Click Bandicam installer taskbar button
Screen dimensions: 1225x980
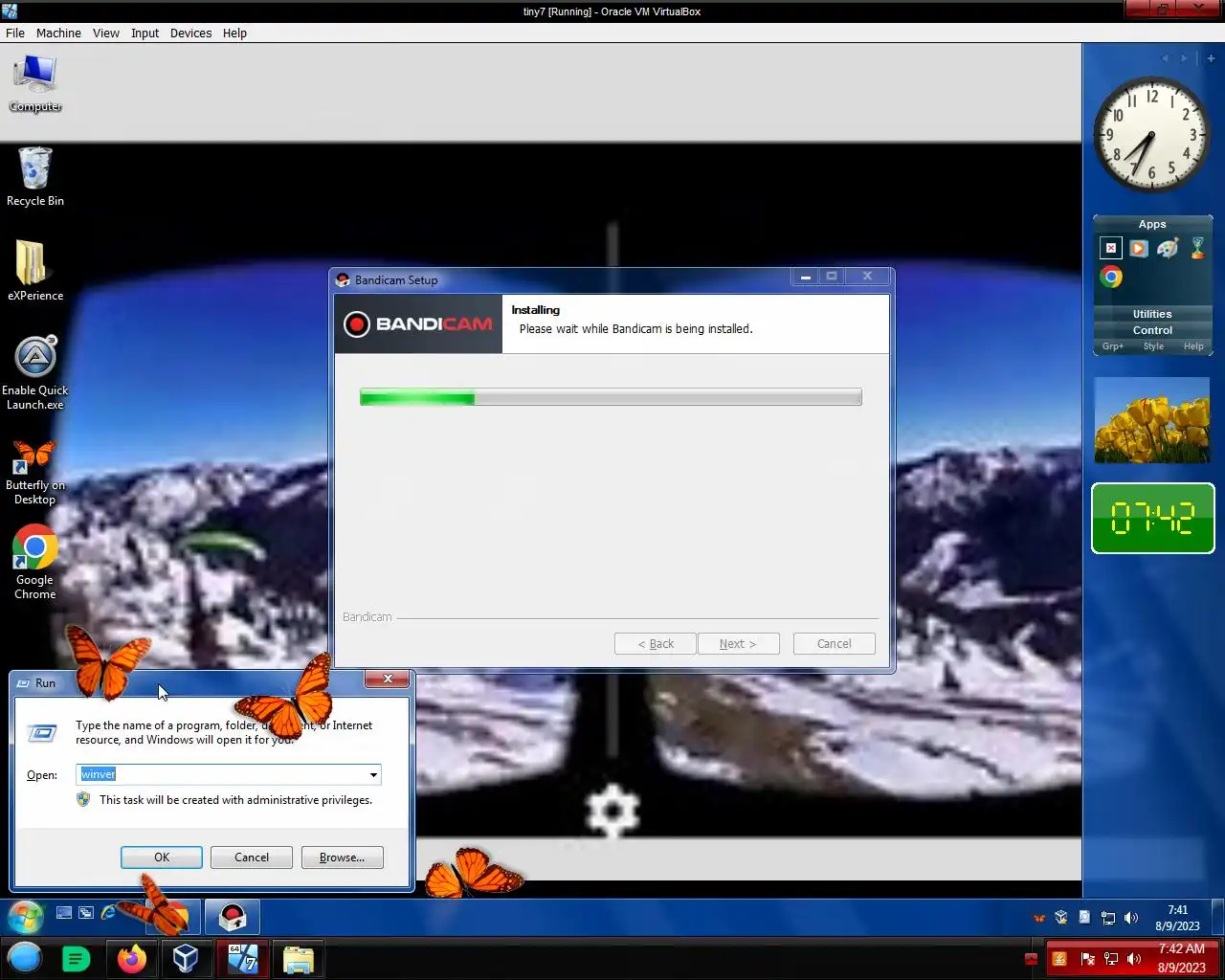tap(233, 918)
